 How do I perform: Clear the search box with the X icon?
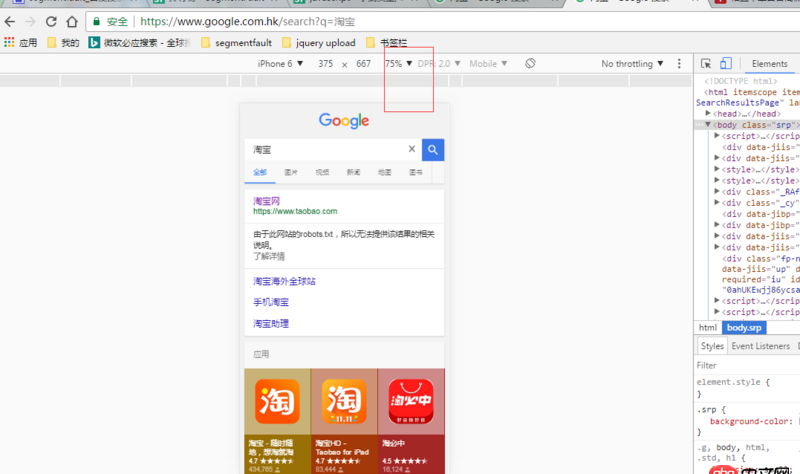coord(412,149)
